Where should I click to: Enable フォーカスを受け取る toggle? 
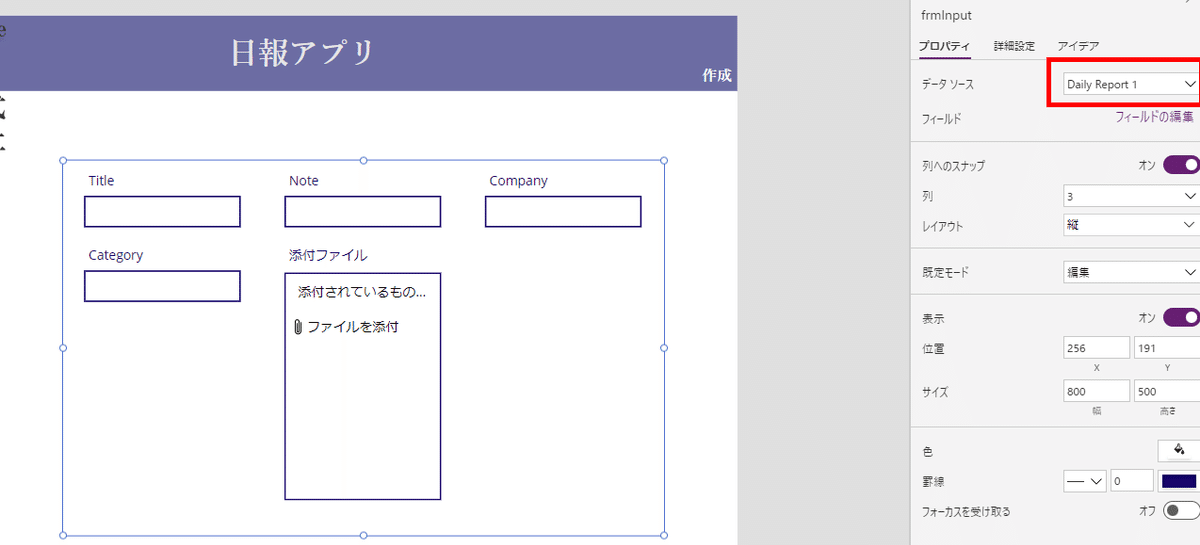[x=1181, y=511]
